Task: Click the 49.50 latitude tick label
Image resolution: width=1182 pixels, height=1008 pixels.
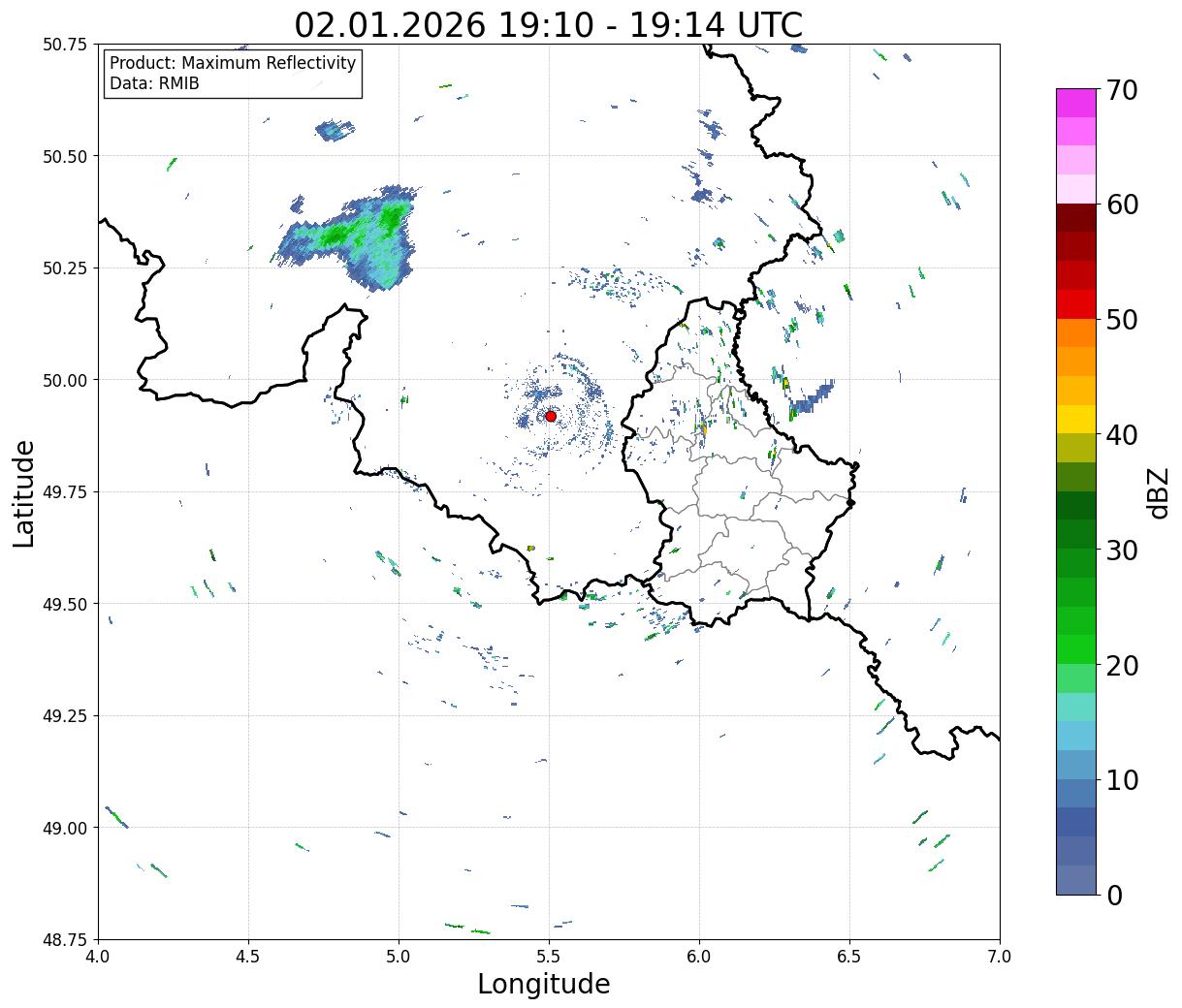Action: coord(64,604)
